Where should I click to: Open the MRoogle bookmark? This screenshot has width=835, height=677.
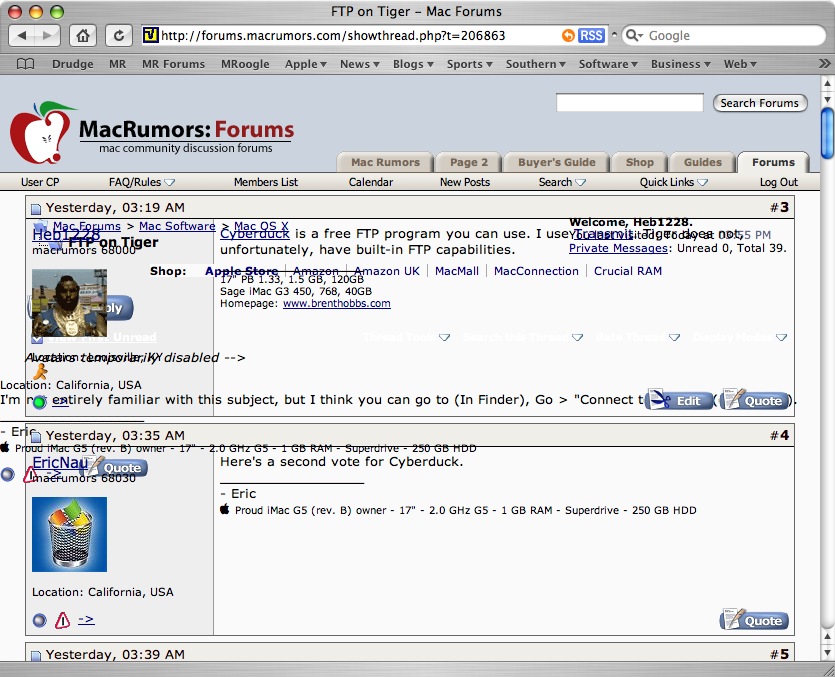(x=245, y=64)
